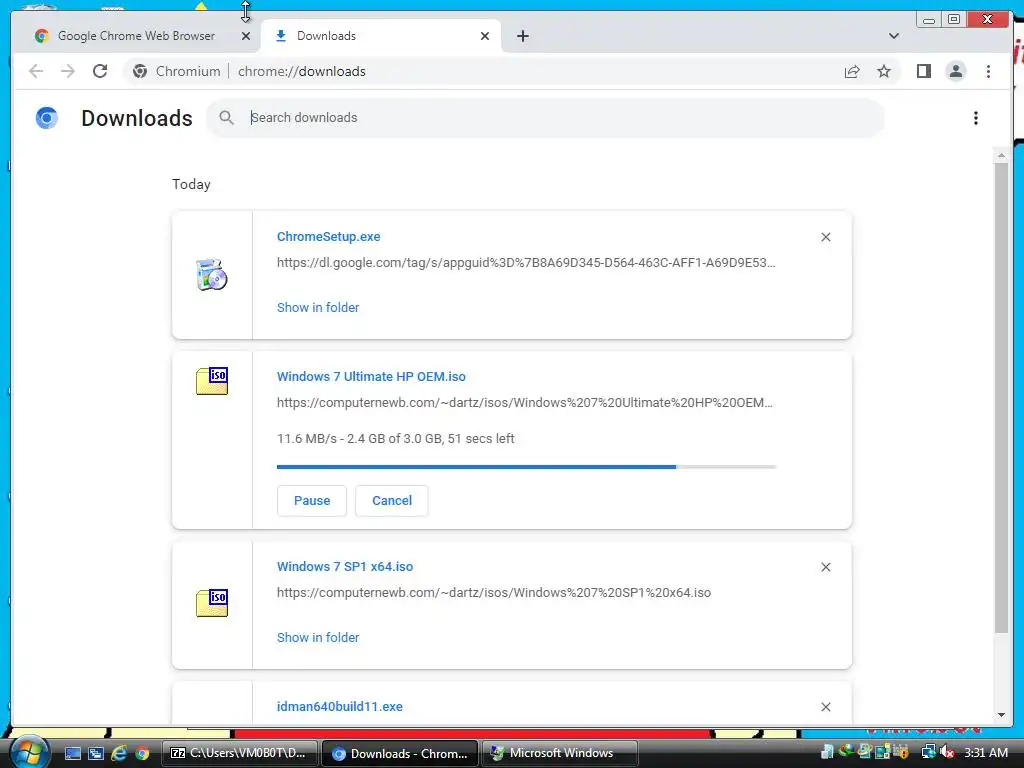The image size is (1024, 768).
Task: Launch Internet Explorer from quick launch
Action: pos(120,753)
